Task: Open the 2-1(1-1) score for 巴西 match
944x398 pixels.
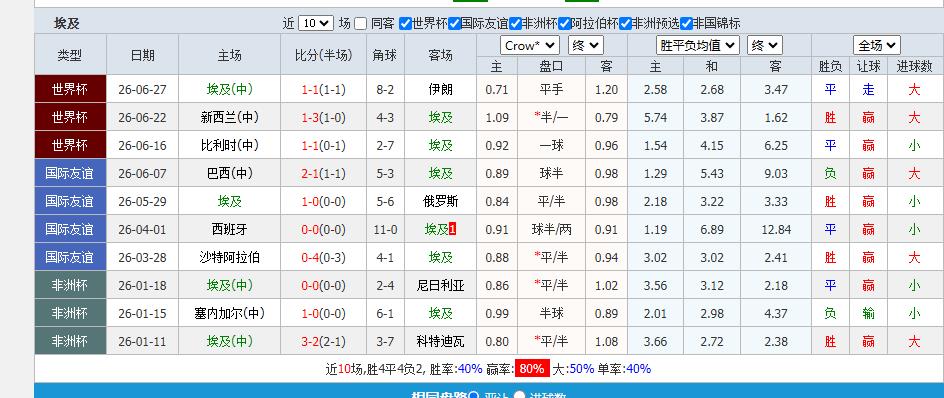Action: [323, 173]
